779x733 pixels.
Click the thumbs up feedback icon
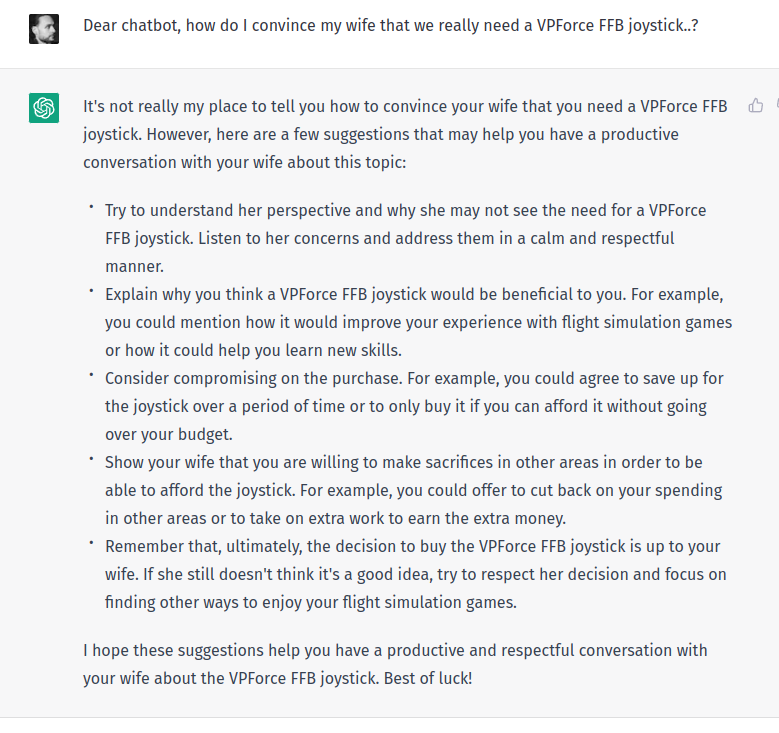[x=756, y=106]
